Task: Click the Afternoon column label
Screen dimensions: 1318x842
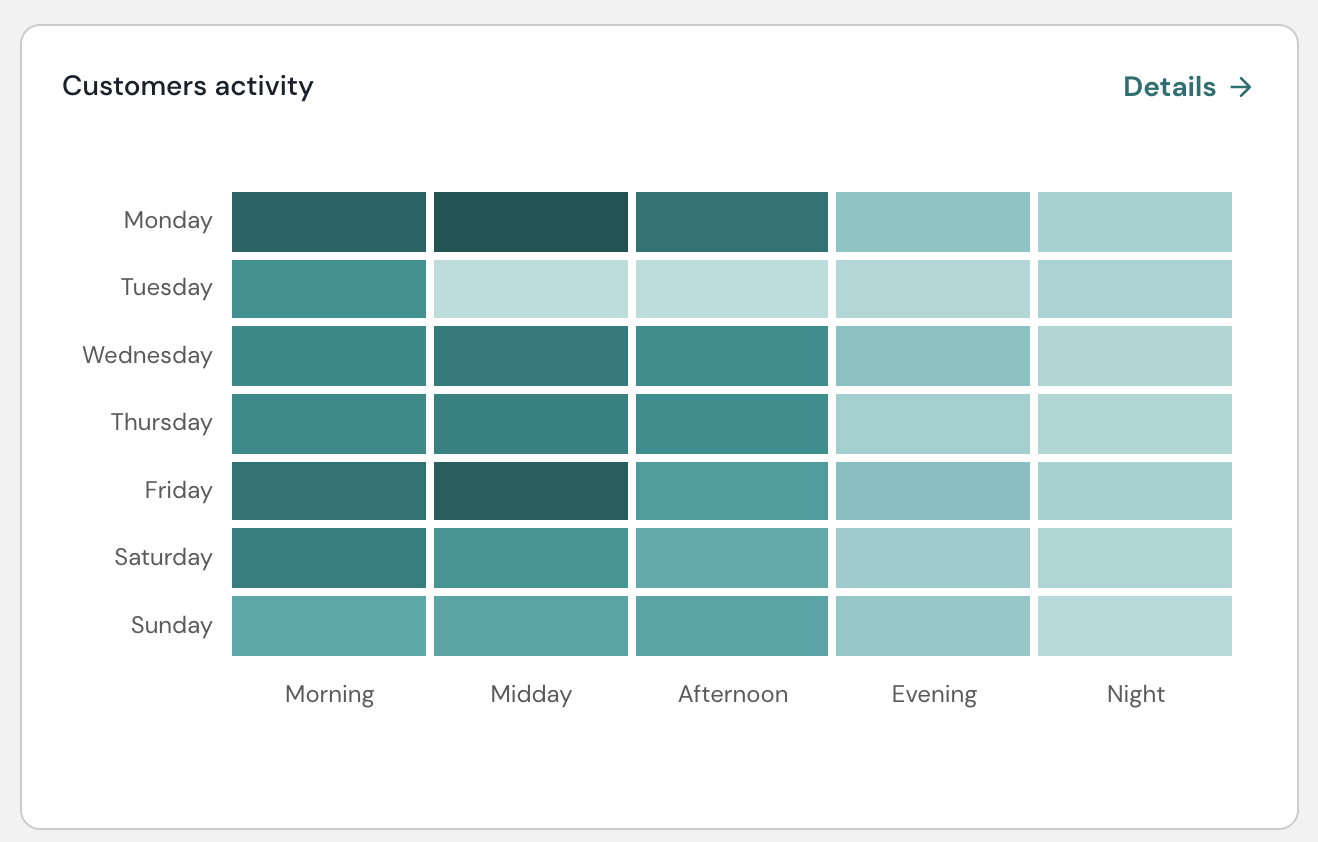Action: click(x=733, y=694)
